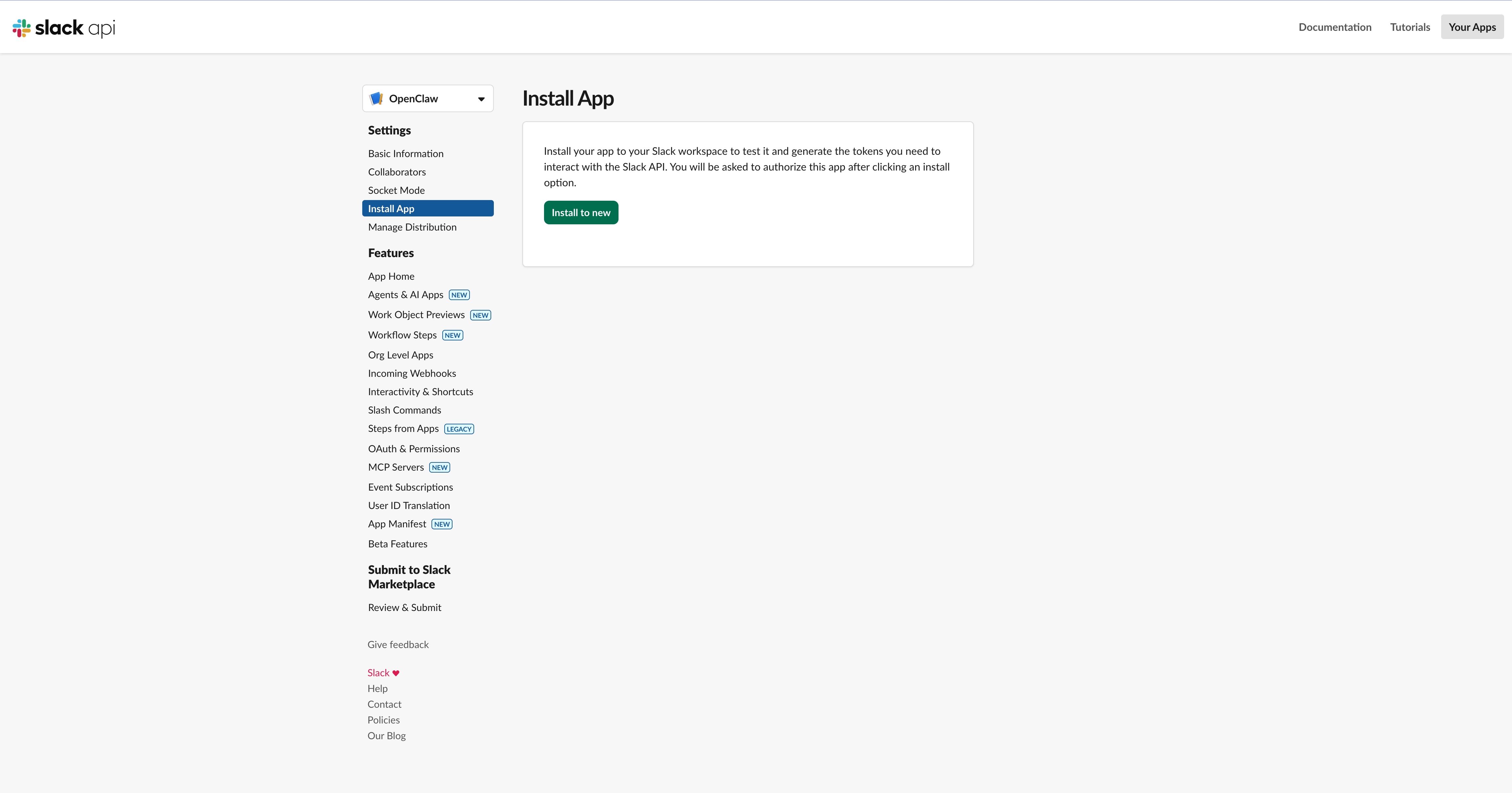
Task: Open OAuth & Permissions
Action: 414,449
